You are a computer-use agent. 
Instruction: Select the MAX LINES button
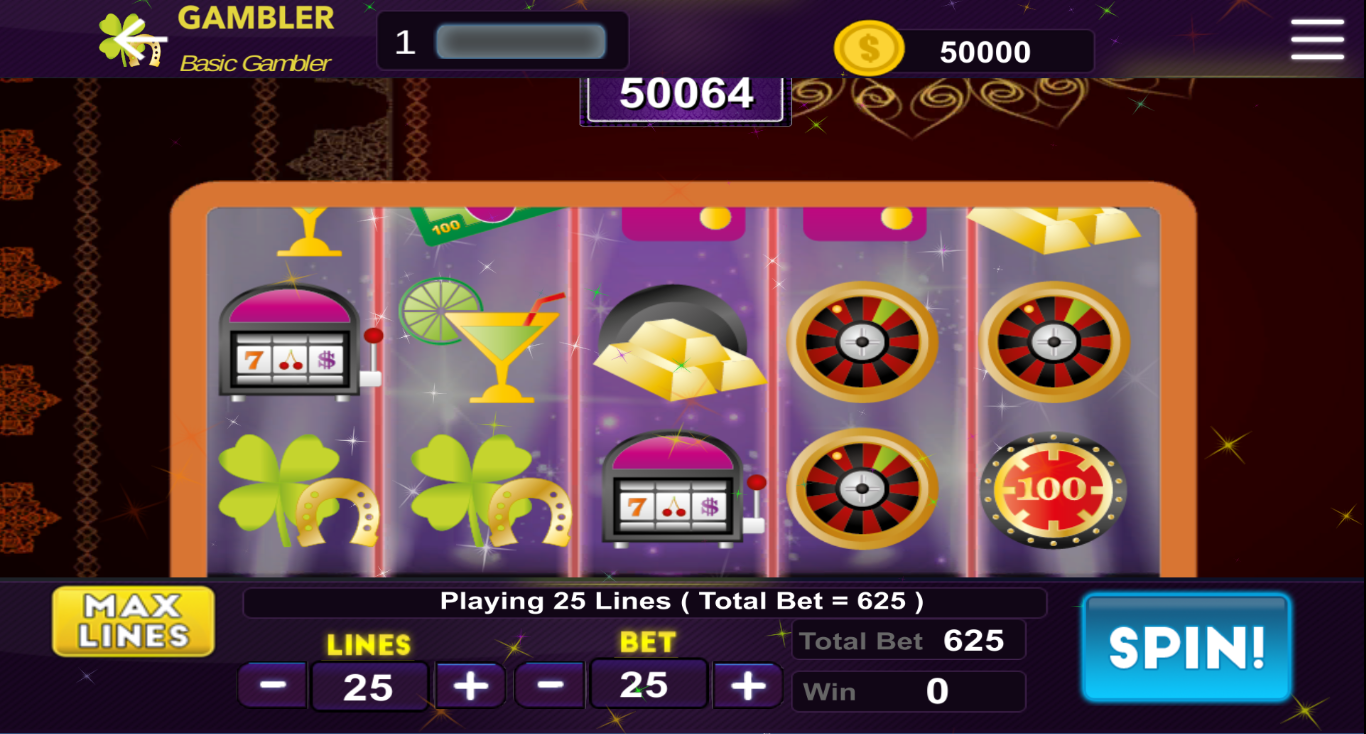click(x=134, y=621)
